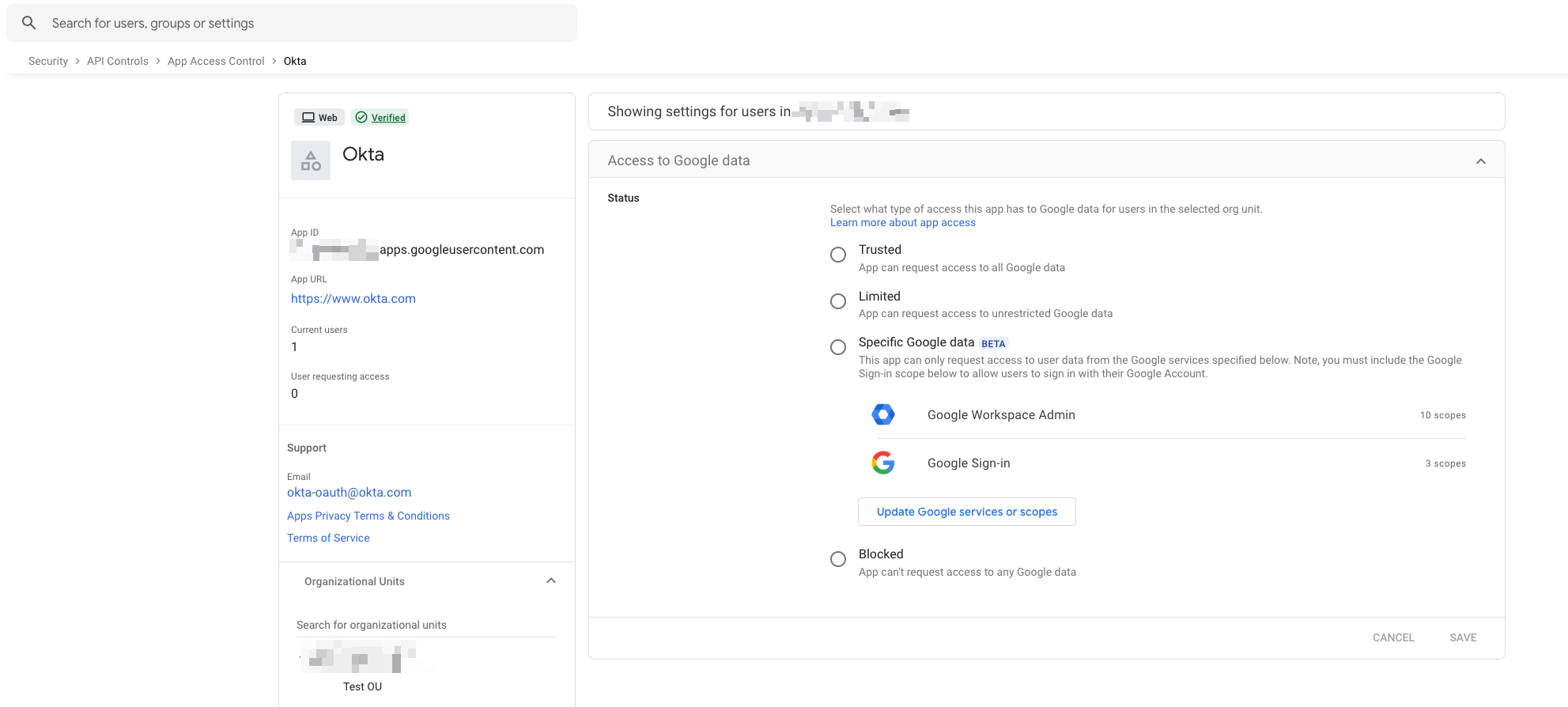1568x707 pixels.
Task: Select the Limited access radio button
Action: (x=838, y=301)
